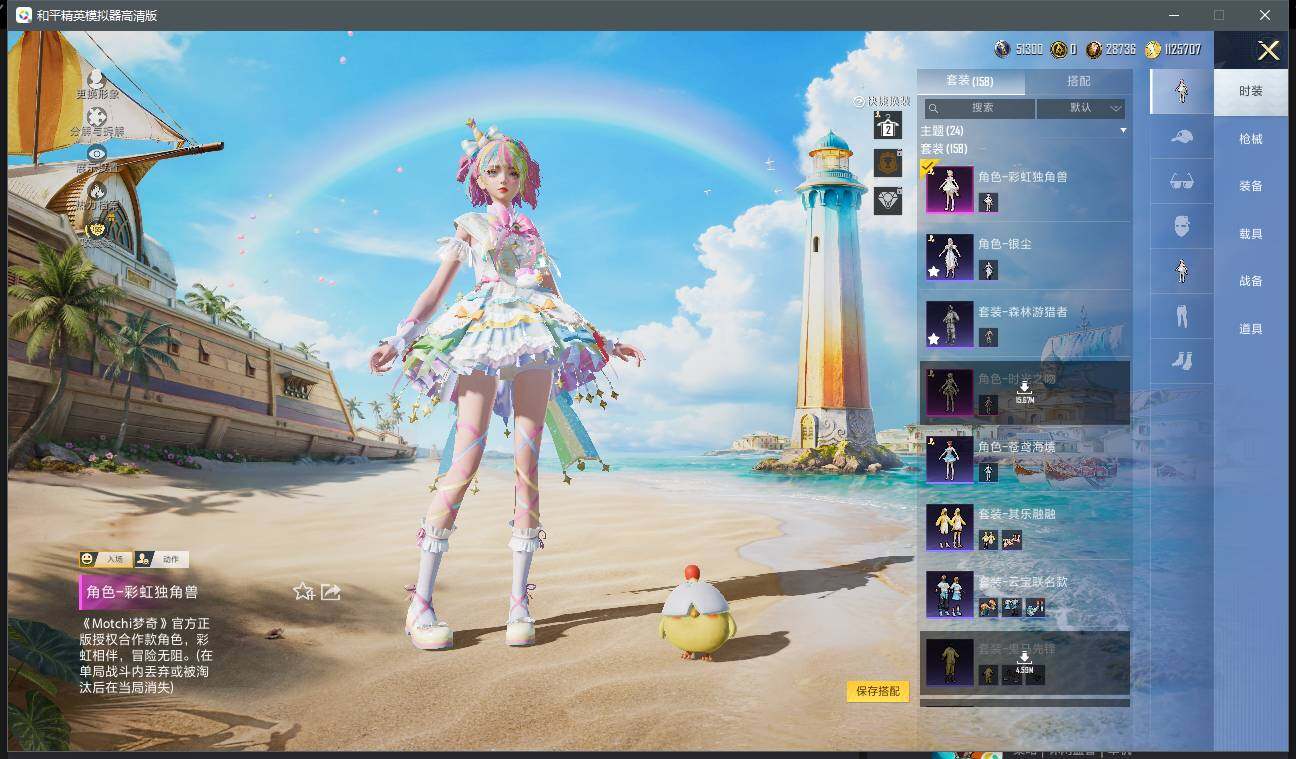Viewport: 1296px width, 759px height.
Task: Click the diamond gem icon under the lion badge
Action: pos(887,200)
